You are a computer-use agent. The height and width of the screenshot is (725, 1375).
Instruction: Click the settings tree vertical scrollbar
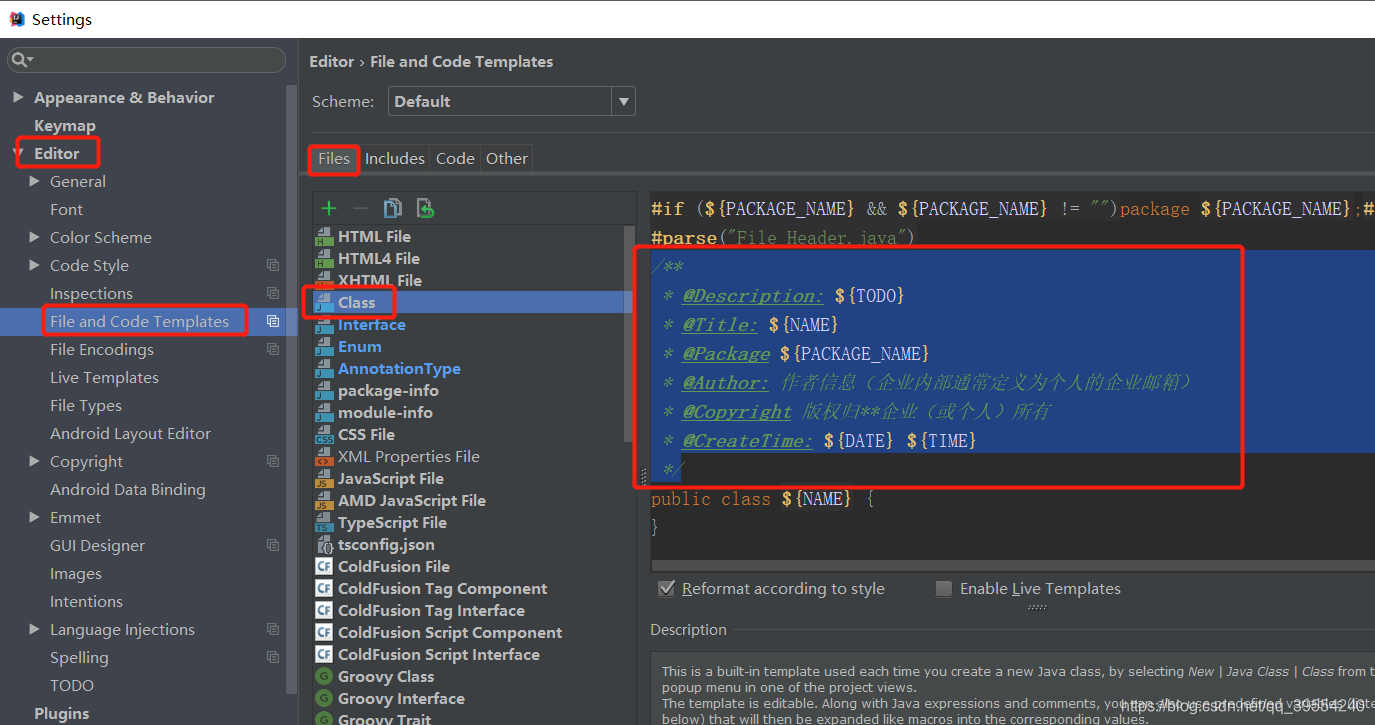(291, 390)
